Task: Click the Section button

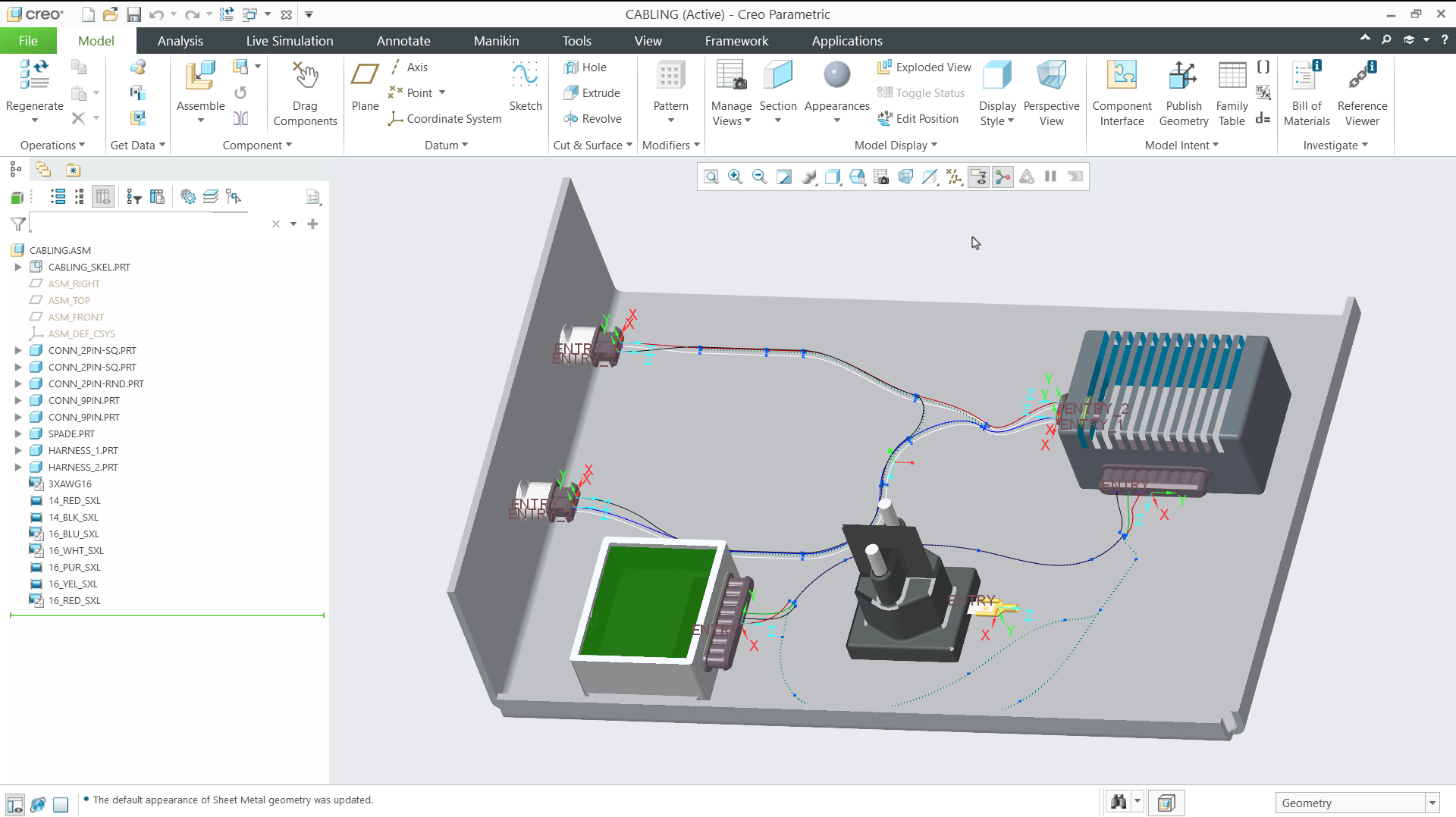Action: (778, 92)
